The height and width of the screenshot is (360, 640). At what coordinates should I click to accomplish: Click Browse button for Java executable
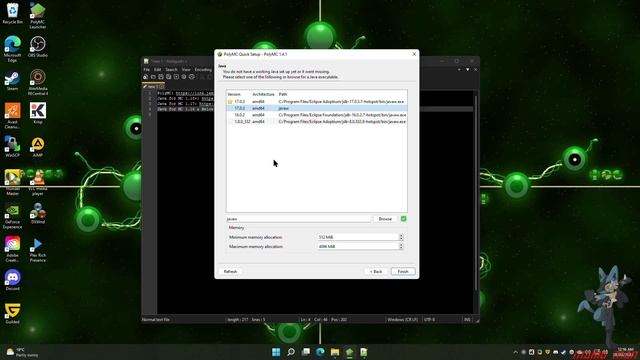(385, 219)
